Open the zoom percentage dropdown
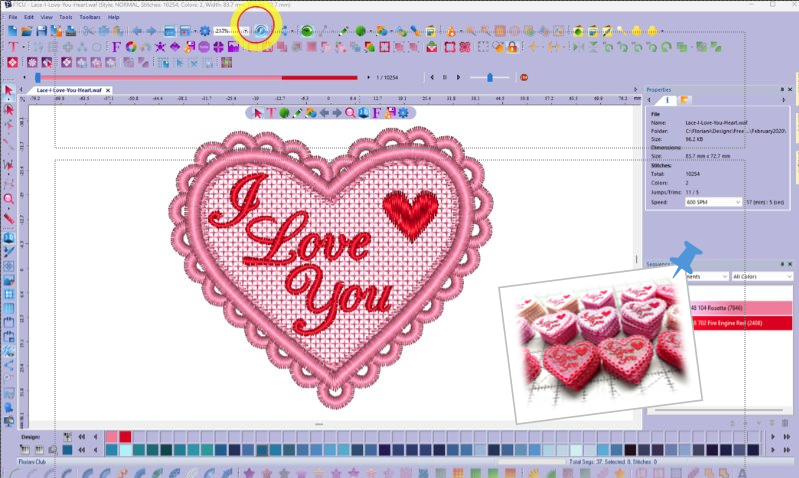 246,31
